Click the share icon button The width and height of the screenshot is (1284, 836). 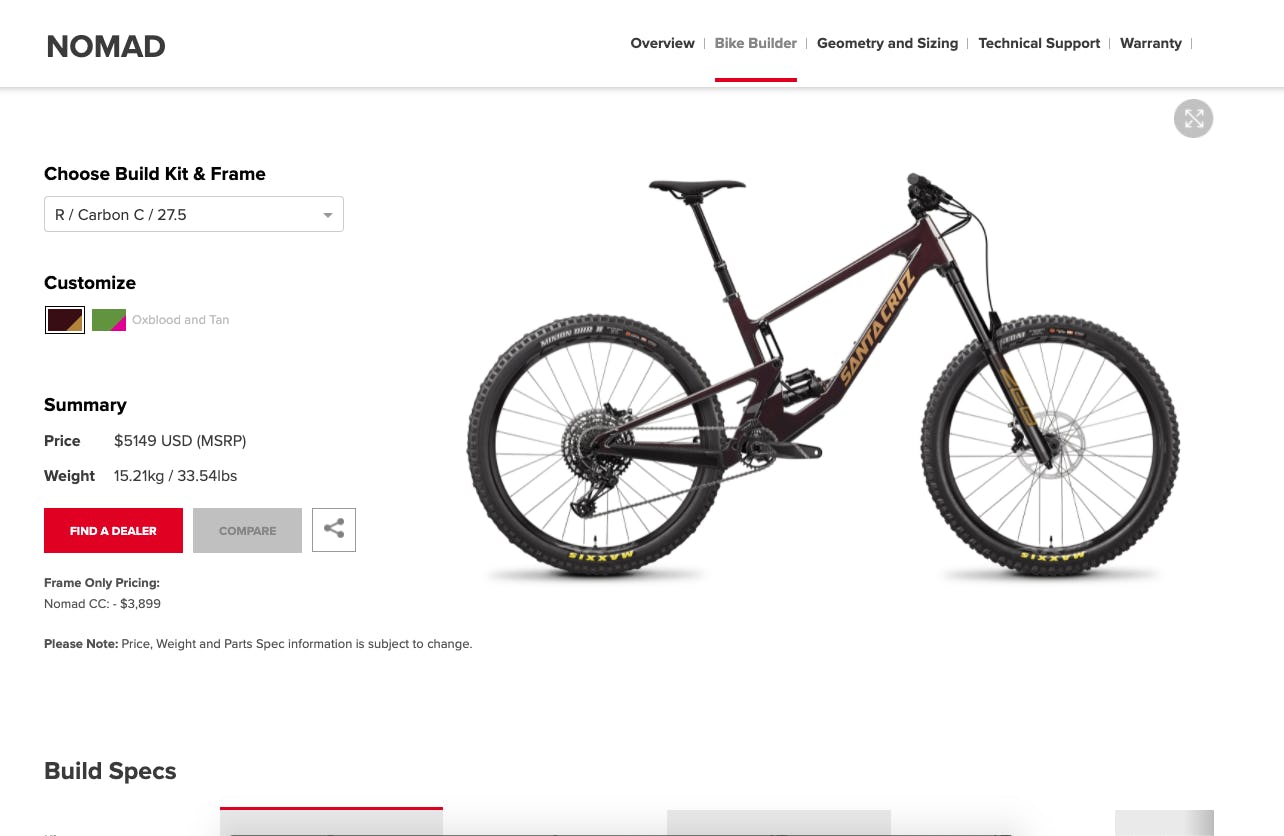coord(334,530)
